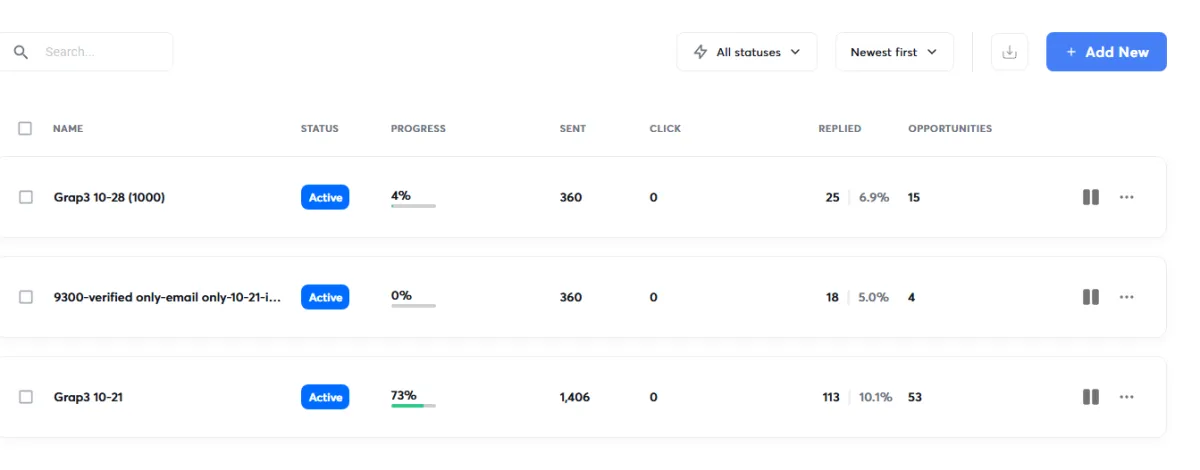Open the Grap3 10-21 campaign name
The image size is (1200, 470).
88,397
